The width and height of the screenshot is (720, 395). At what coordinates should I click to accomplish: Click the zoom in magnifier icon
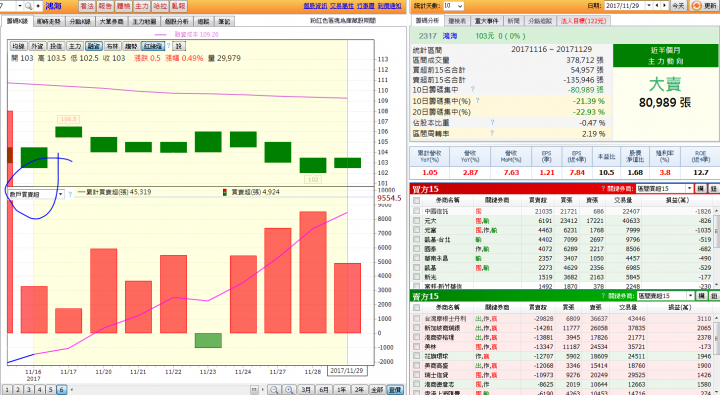point(289,389)
